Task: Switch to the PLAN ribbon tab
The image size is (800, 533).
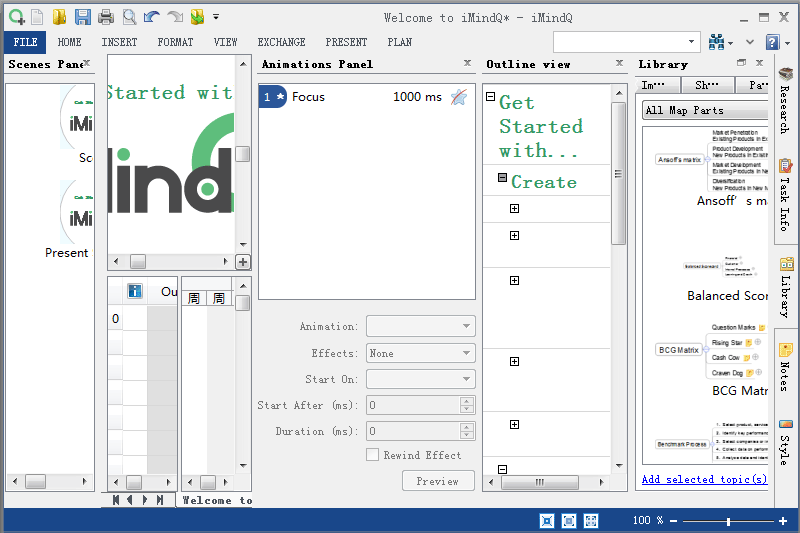Action: pyautogui.click(x=399, y=42)
